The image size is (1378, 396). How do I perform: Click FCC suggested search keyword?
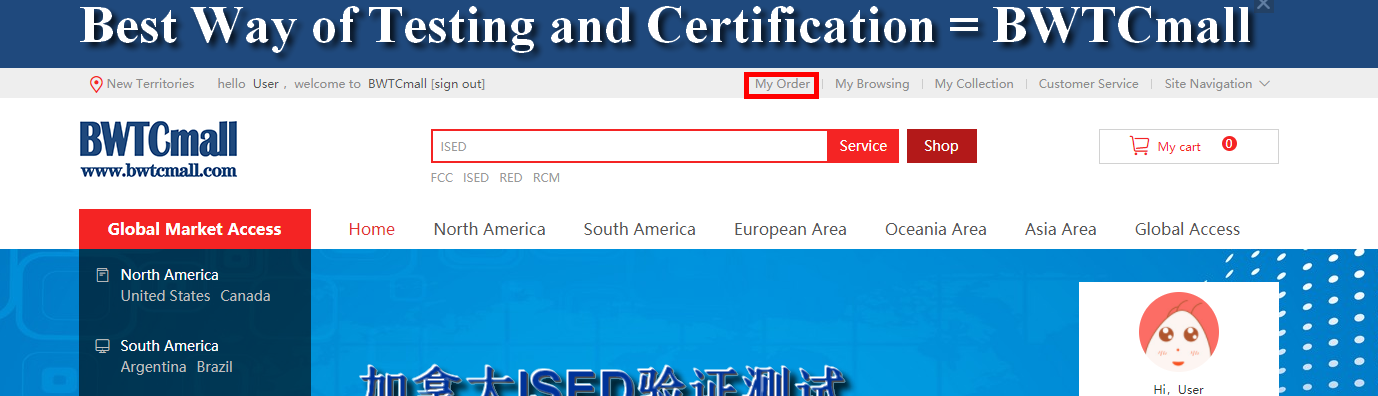click(x=442, y=178)
